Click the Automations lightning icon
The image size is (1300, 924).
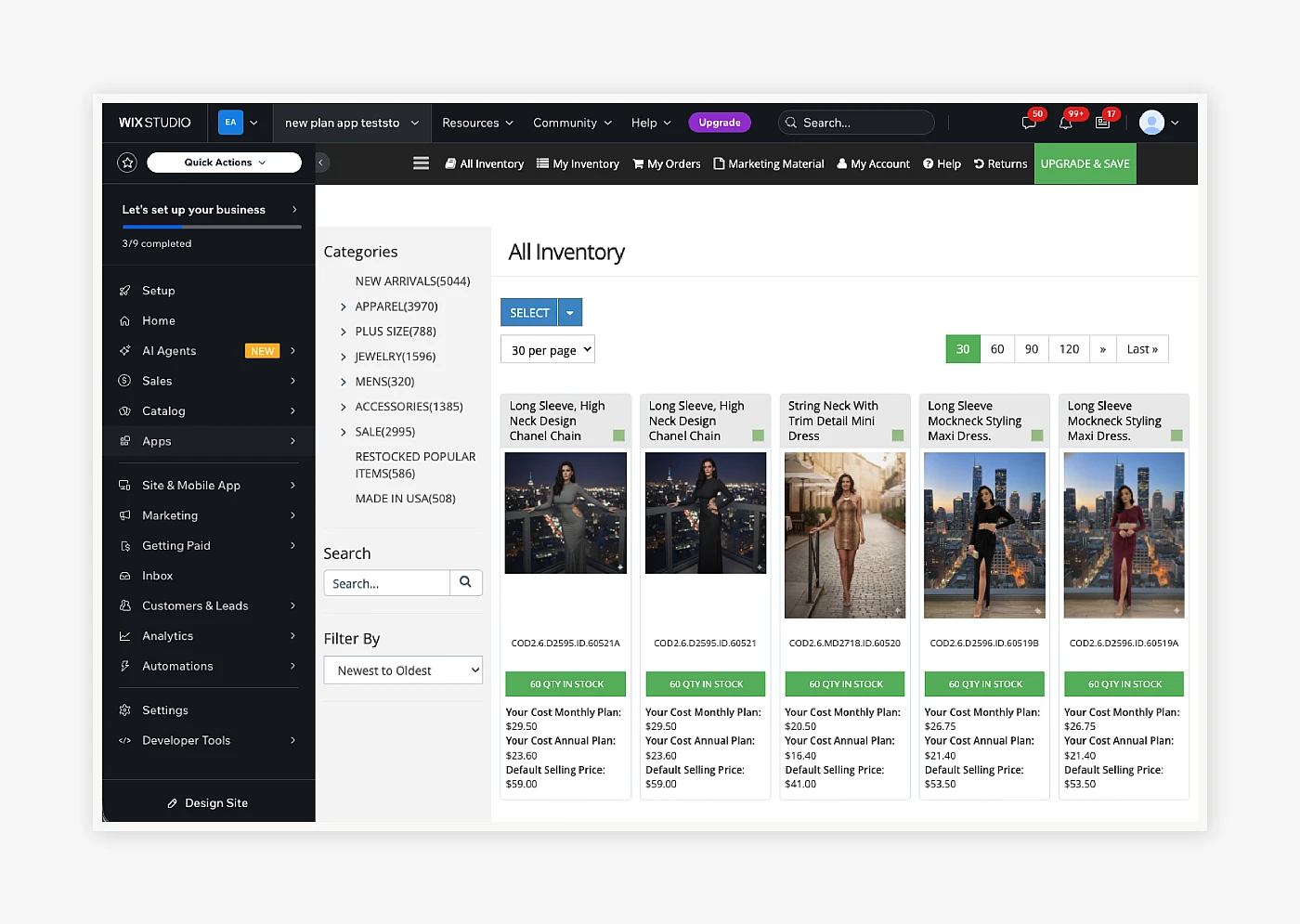[125, 666]
